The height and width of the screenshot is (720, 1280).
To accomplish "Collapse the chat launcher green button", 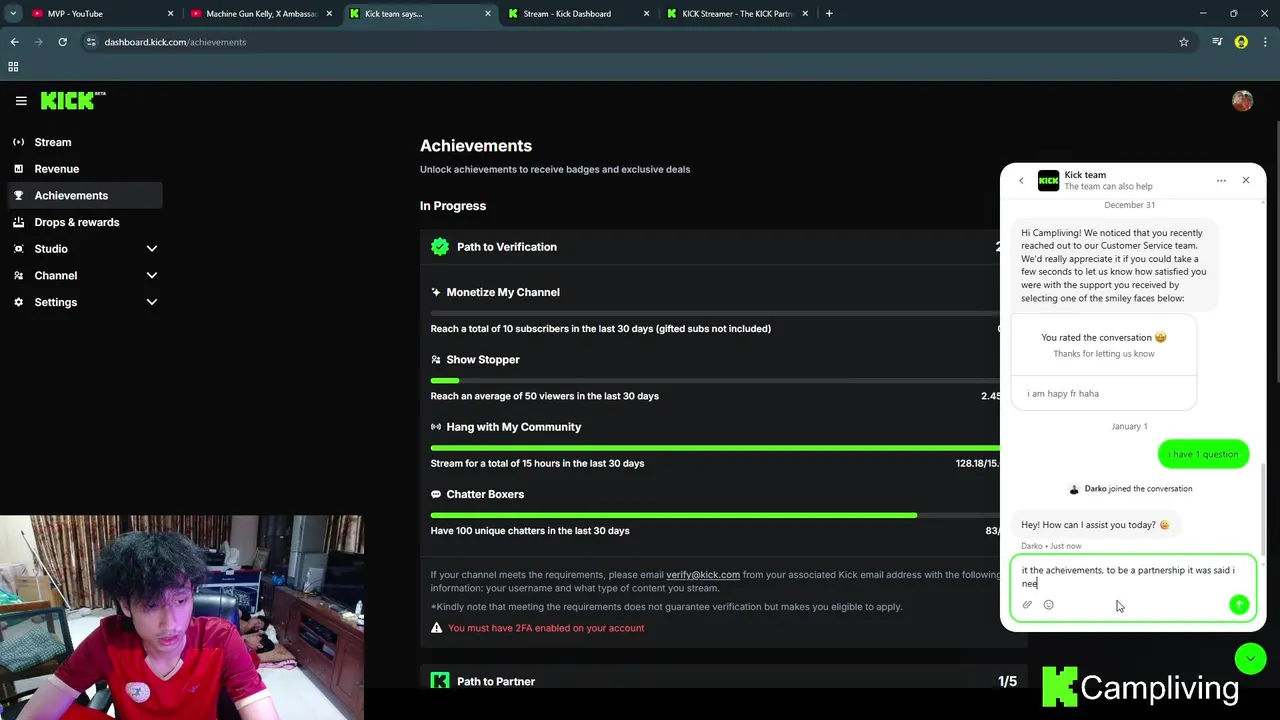I will (1250, 658).
